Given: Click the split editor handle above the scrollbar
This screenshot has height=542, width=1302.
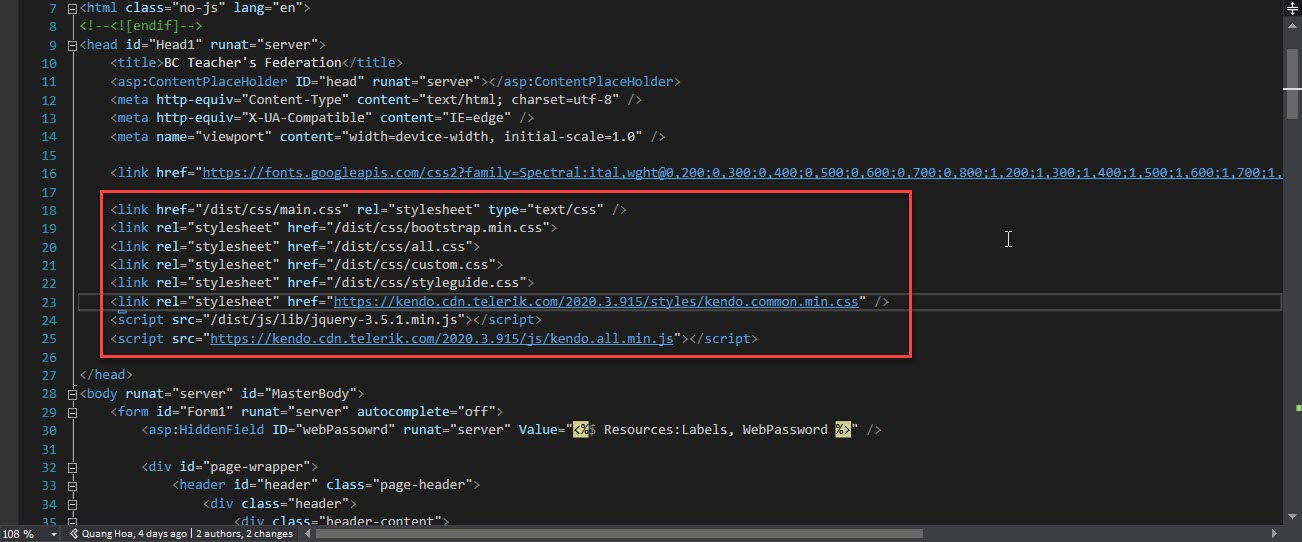Looking at the screenshot, I should coord(1291,7).
